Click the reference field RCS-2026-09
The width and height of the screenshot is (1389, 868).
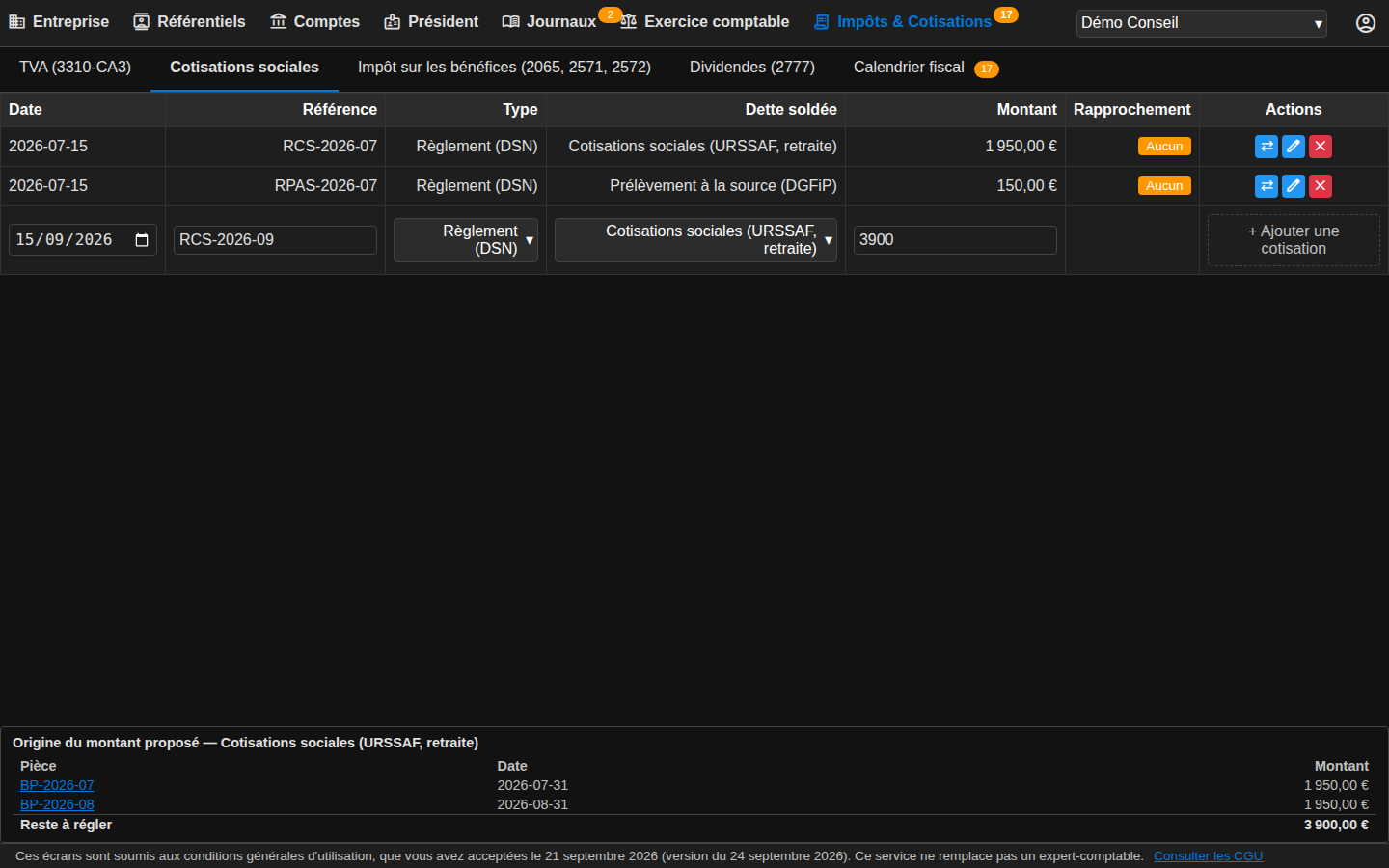click(x=275, y=240)
